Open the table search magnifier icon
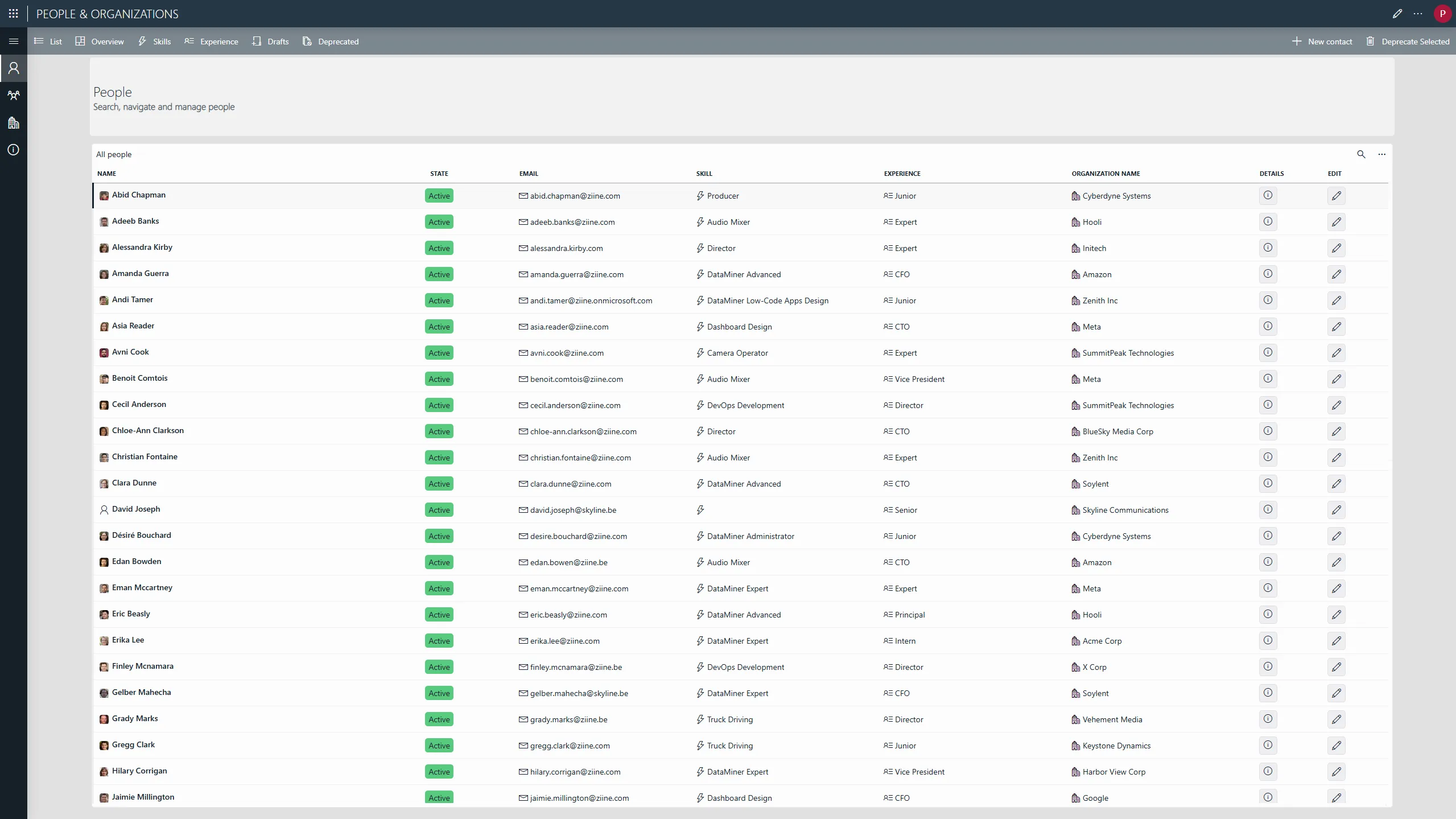Image resolution: width=1456 pixels, height=819 pixels. (x=1361, y=154)
